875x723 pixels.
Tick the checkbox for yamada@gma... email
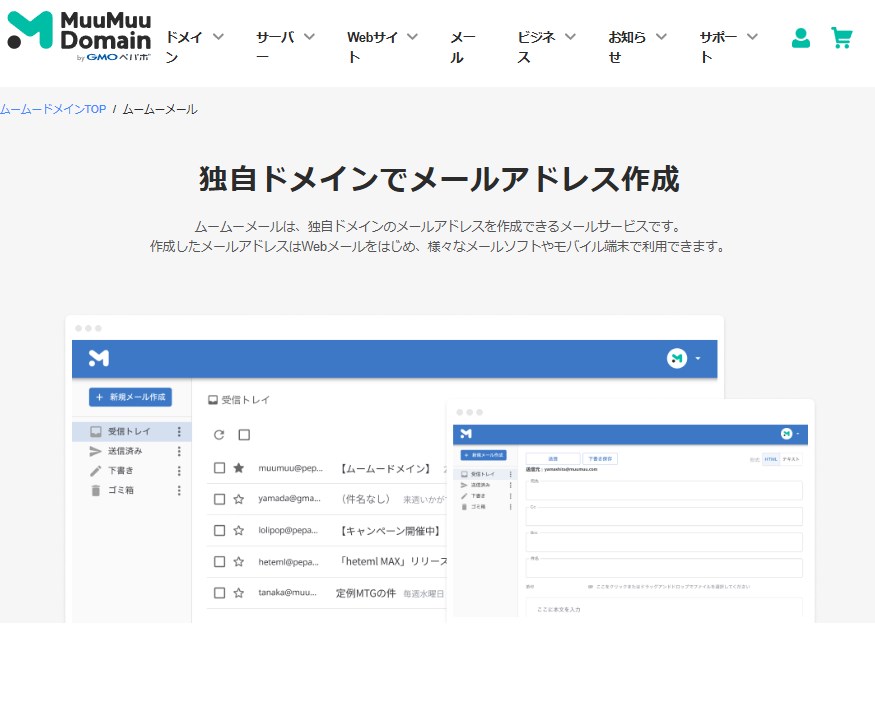click(x=220, y=499)
